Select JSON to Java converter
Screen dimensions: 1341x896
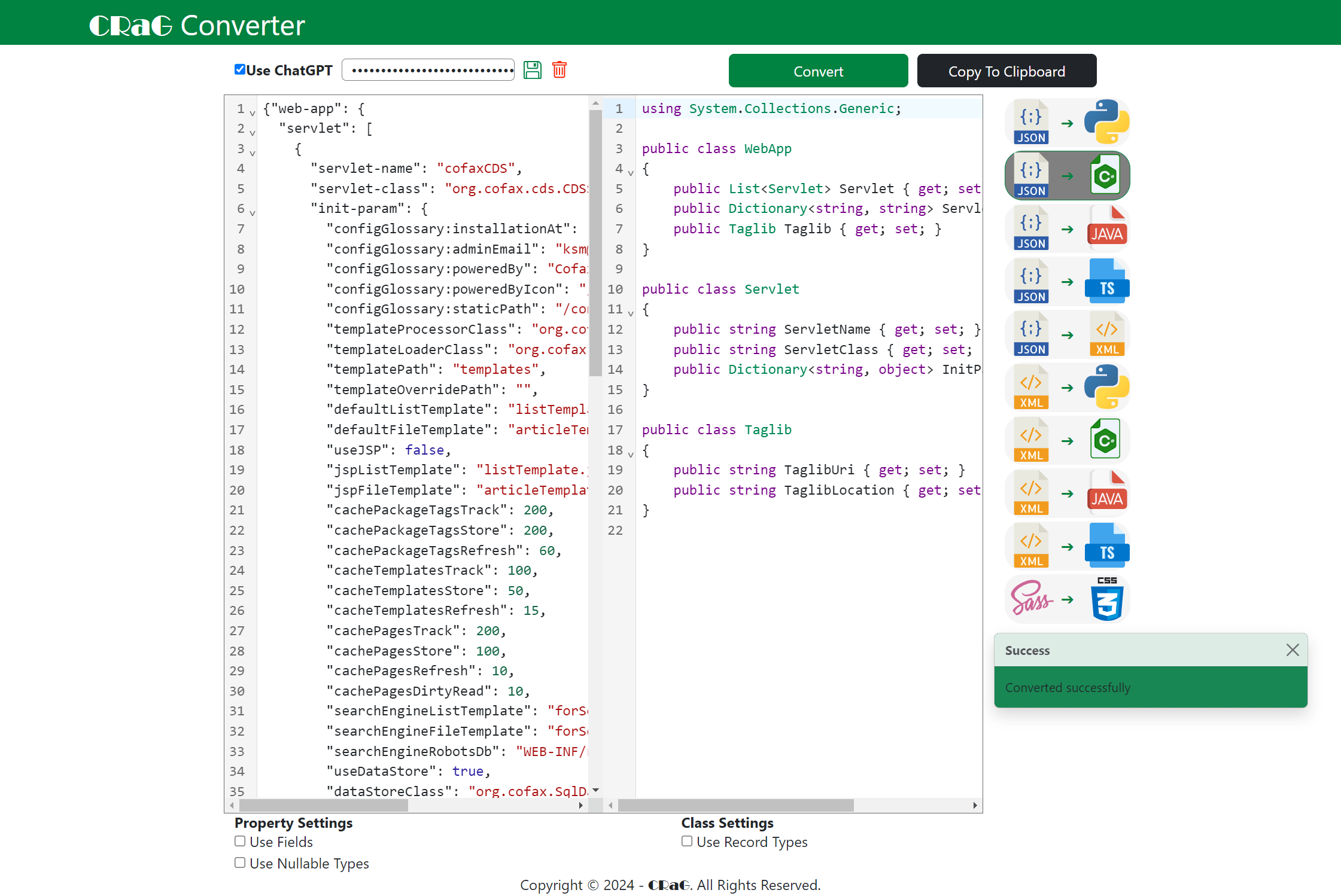[x=1067, y=229]
